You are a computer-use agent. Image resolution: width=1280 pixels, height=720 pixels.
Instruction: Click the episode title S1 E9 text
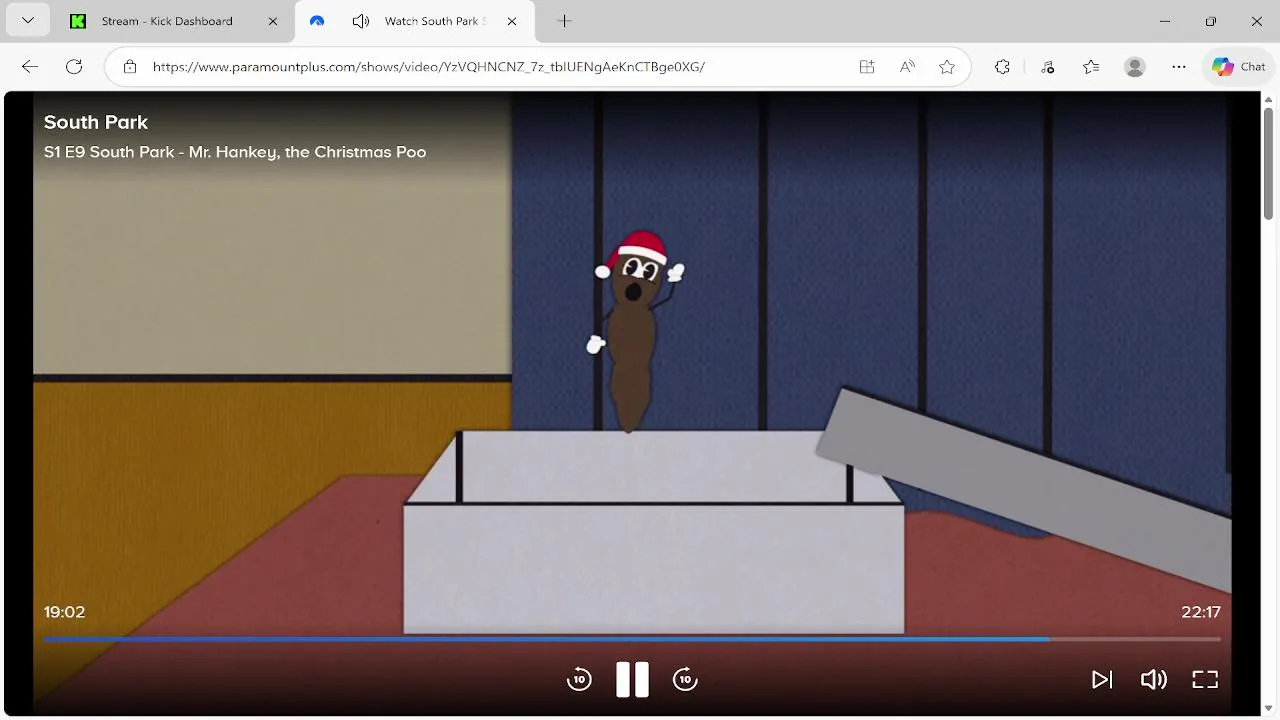tap(235, 152)
